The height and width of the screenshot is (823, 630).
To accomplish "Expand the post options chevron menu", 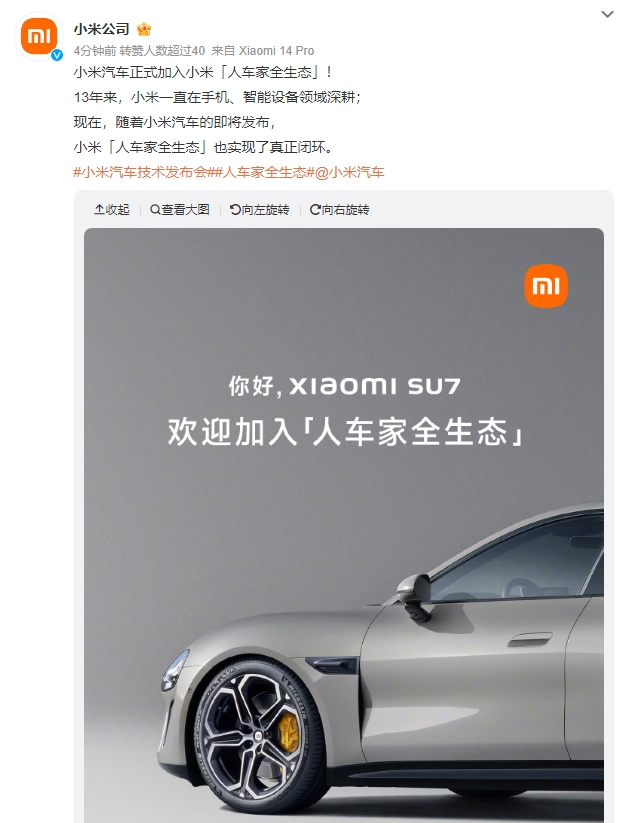I will (607, 14).
